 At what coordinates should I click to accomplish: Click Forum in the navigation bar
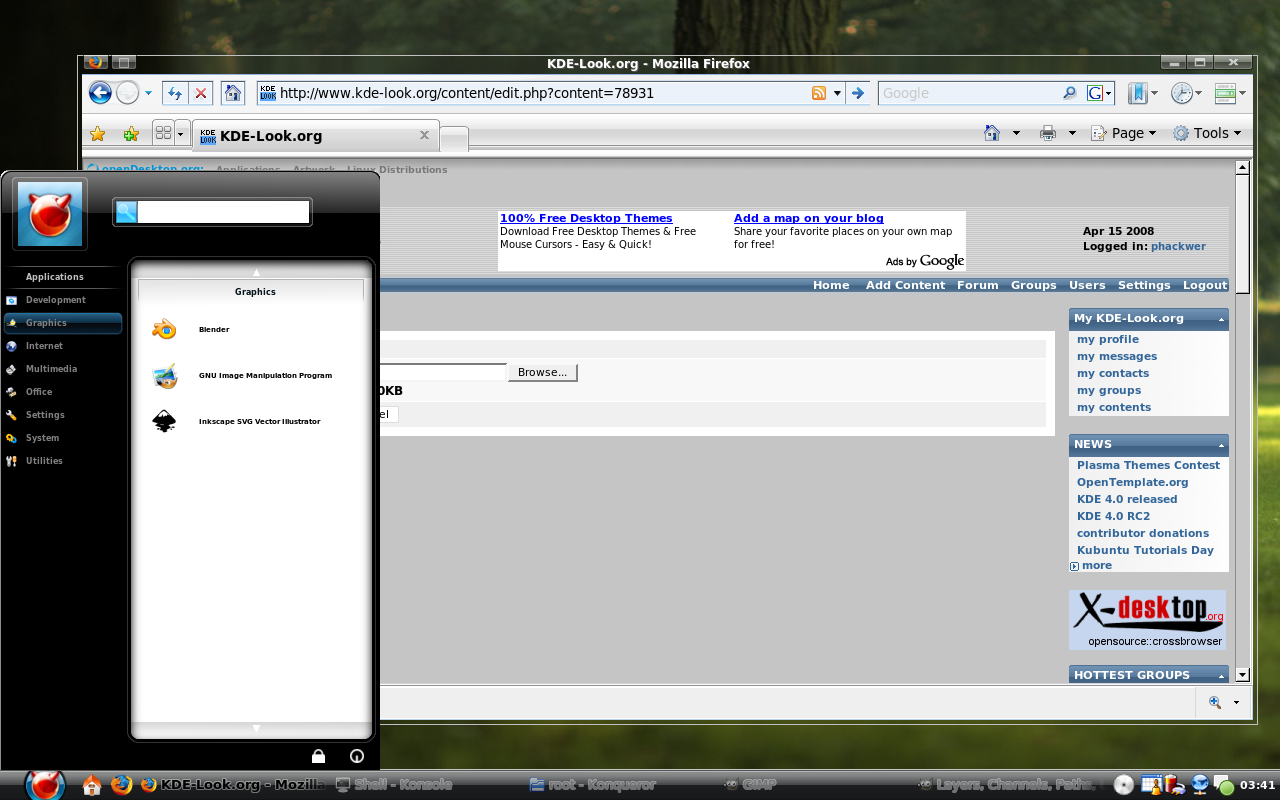coord(978,285)
